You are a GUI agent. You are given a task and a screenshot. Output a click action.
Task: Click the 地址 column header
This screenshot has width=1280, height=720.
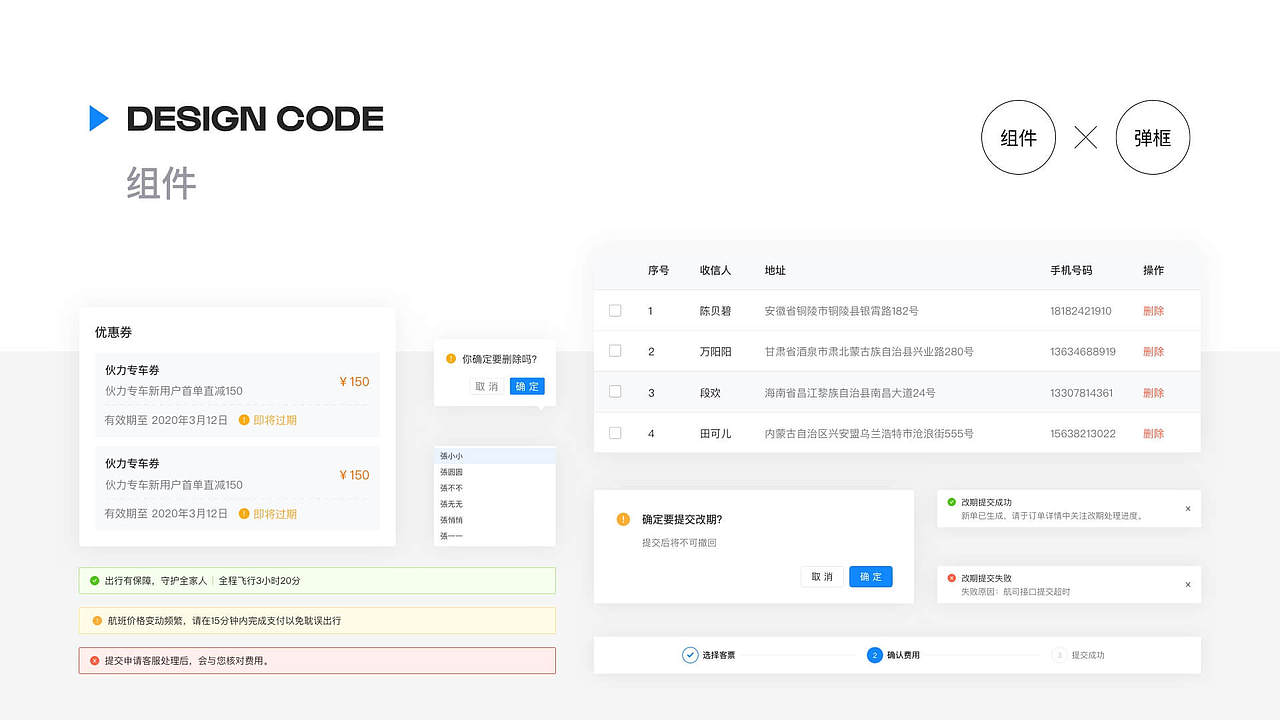tap(775, 270)
